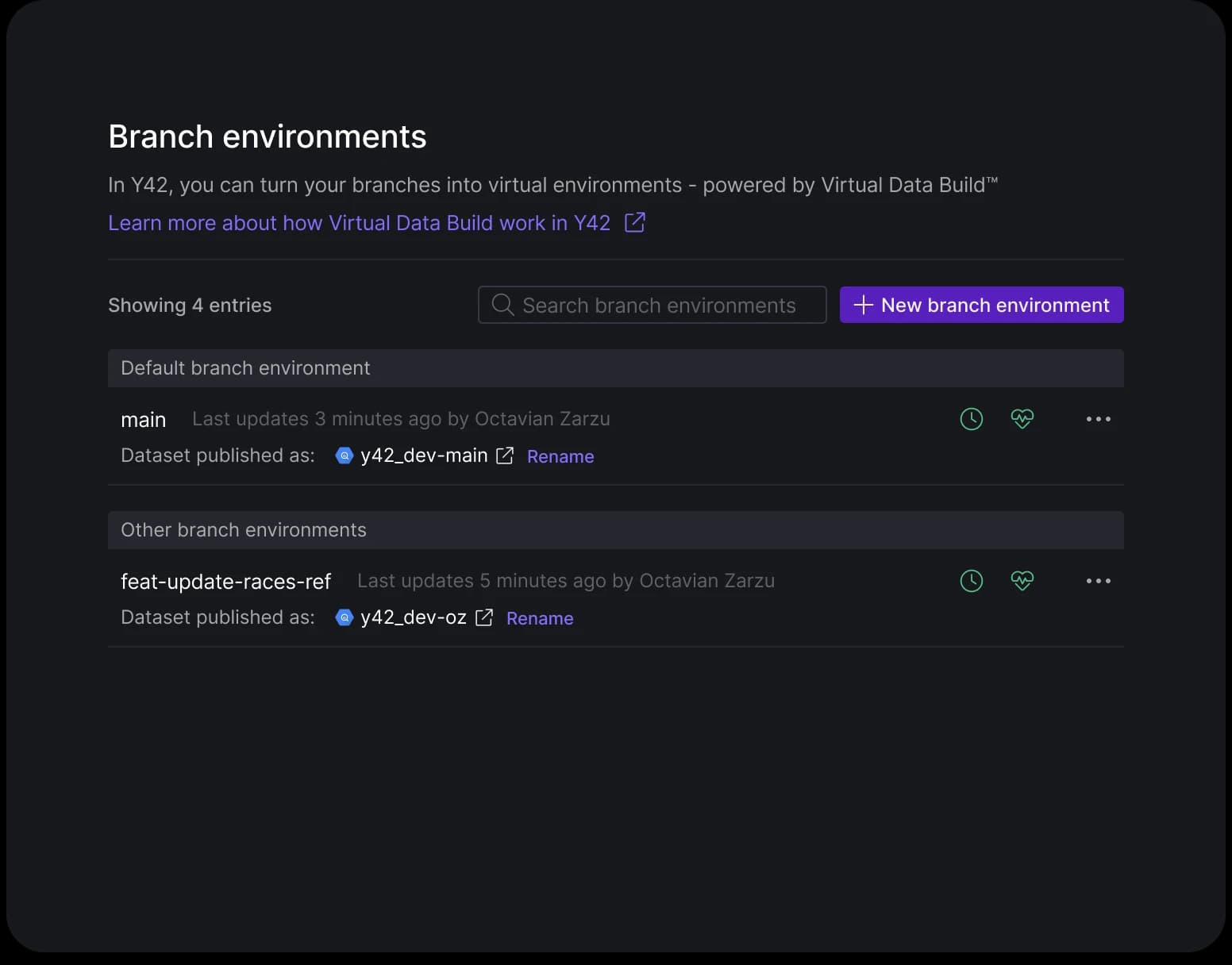The height and width of the screenshot is (965, 1232).
Task: Check health status icon of main environment
Action: 1022,418
